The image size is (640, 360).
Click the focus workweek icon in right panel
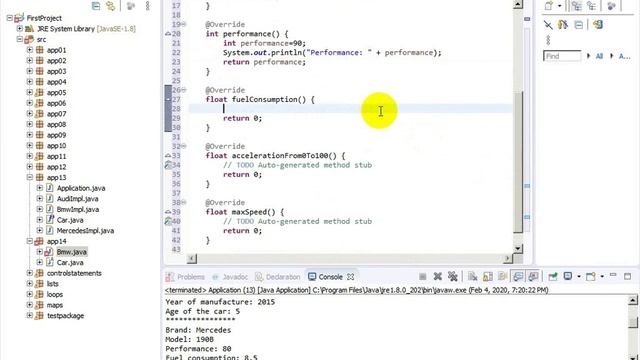pos(611,6)
